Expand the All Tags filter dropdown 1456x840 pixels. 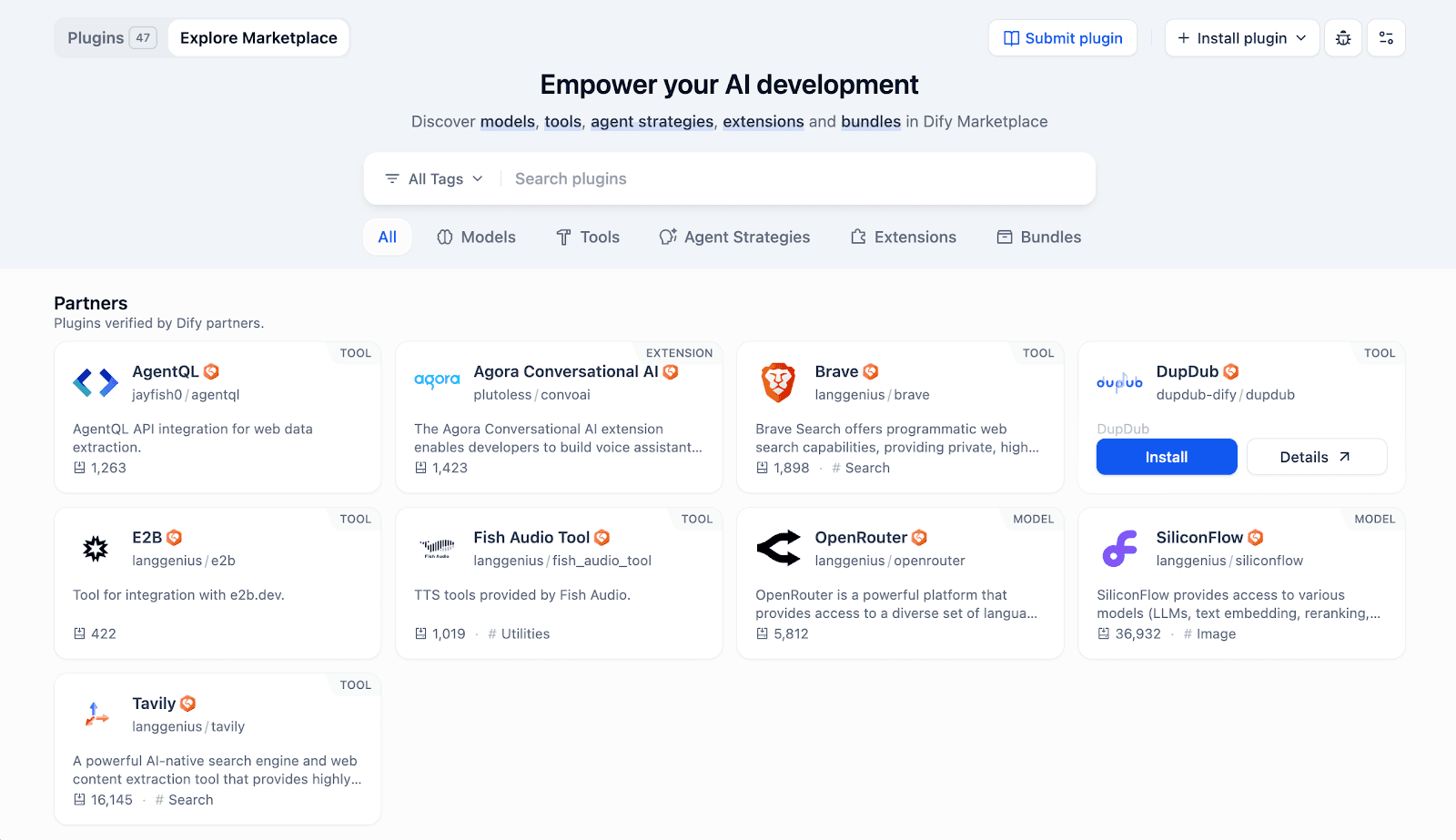coord(434,179)
